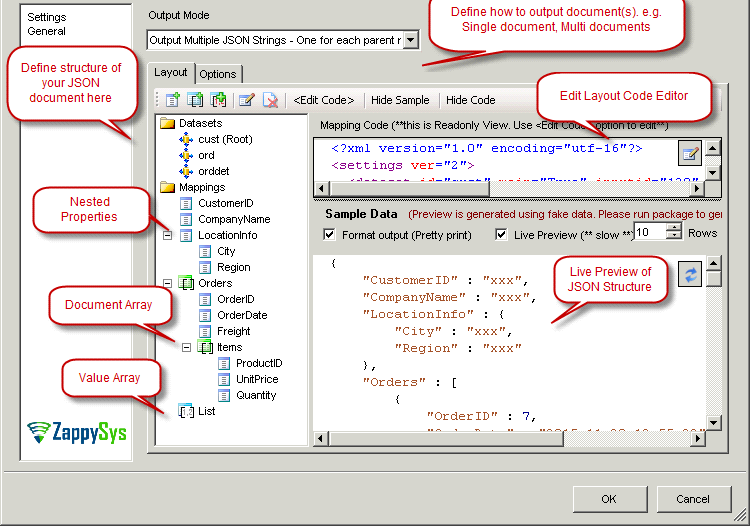The width and height of the screenshot is (750, 526).
Task: Open the Output Mode dropdown
Action: point(410,40)
